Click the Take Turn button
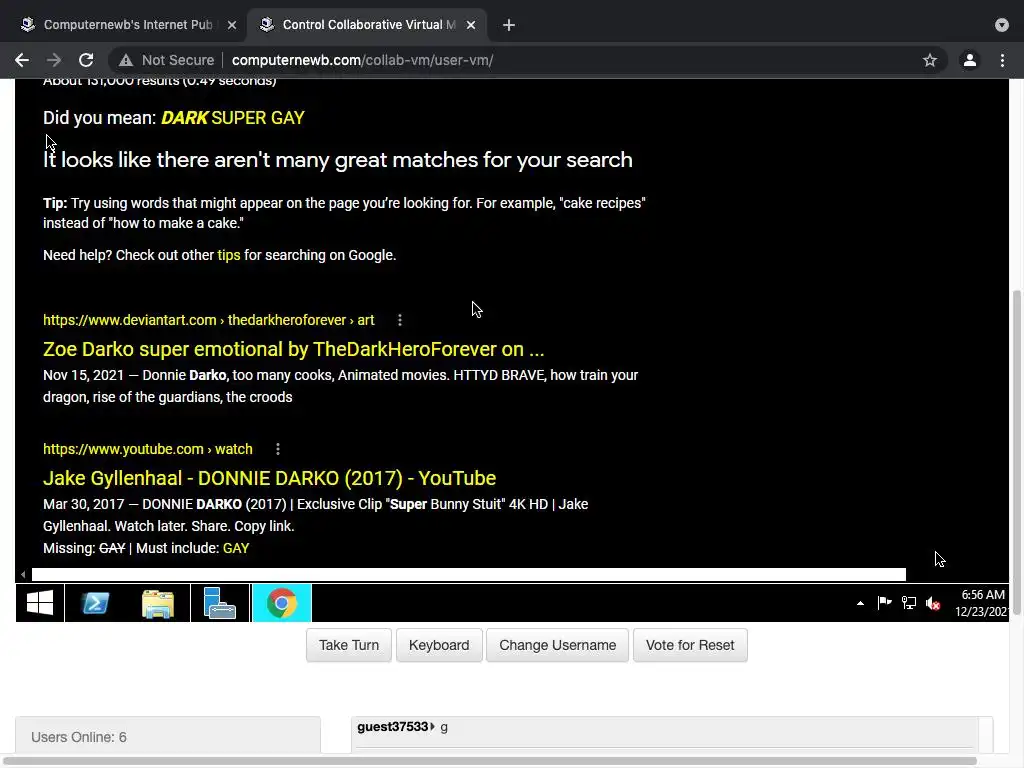 point(349,645)
